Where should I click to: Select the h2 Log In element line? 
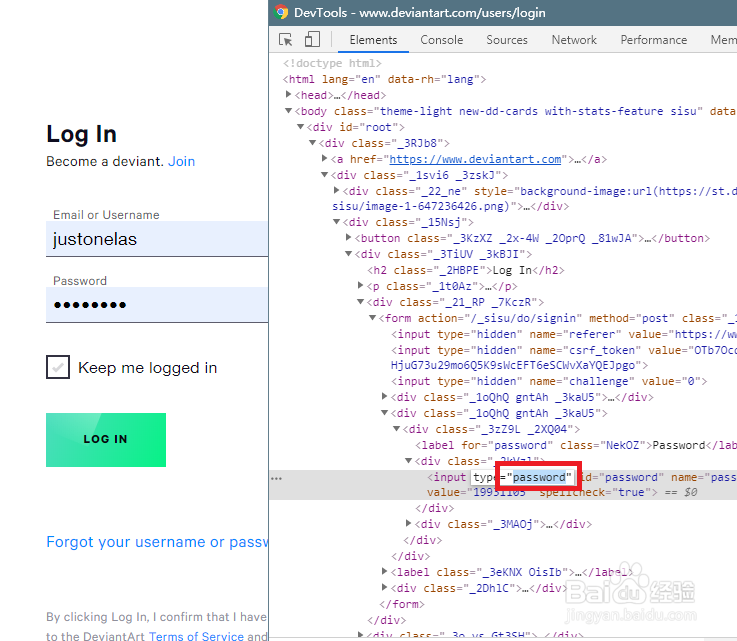point(465,270)
